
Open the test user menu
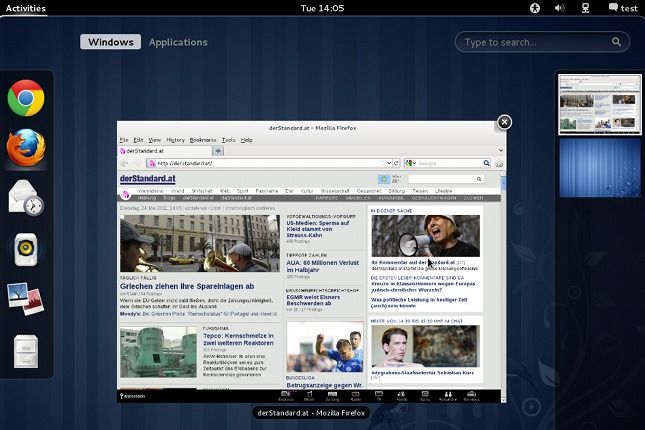pos(623,8)
